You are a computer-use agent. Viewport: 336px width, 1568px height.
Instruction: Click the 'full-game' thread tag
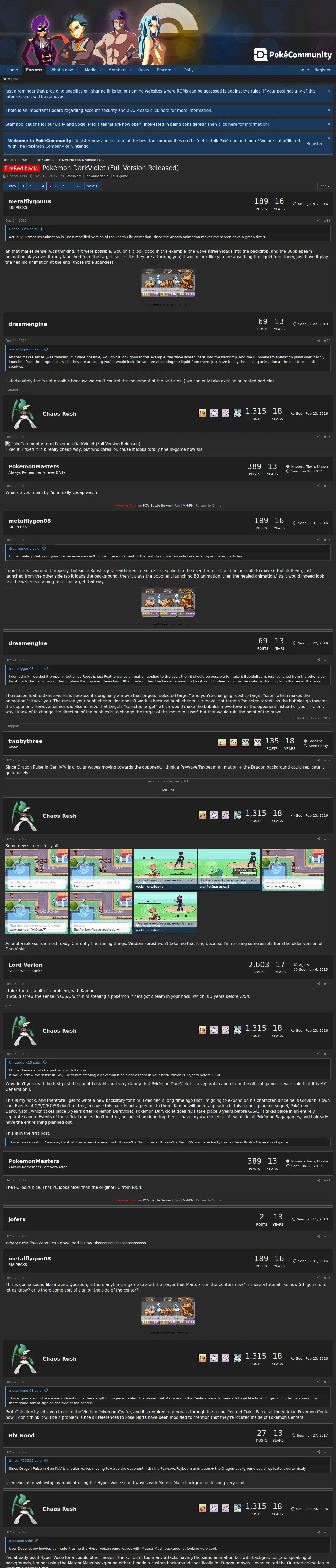click(121, 176)
